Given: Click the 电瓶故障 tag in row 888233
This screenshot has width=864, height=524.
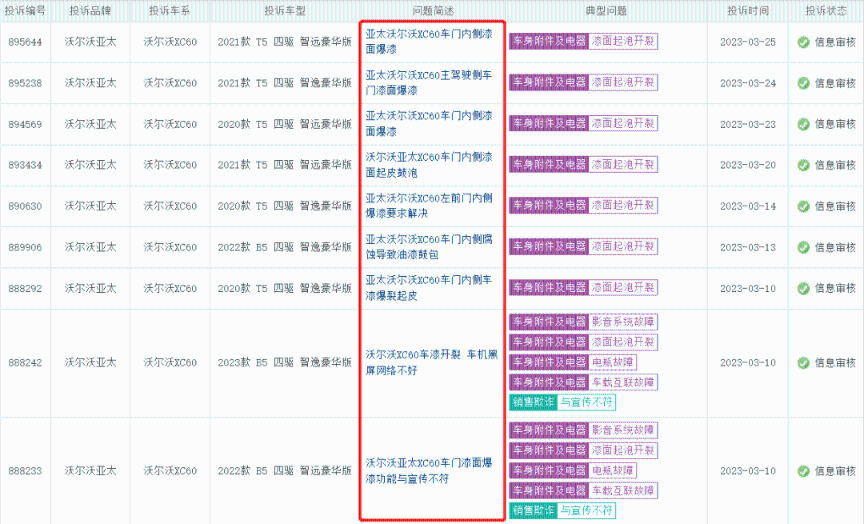Looking at the screenshot, I should pyautogui.click(x=613, y=470).
